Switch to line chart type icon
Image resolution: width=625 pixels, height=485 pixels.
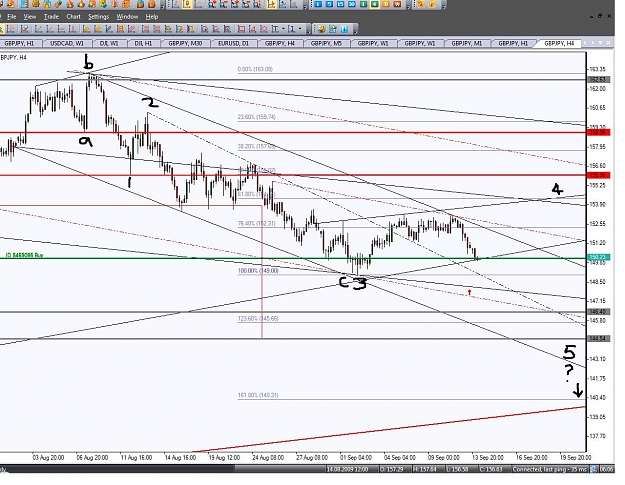tap(198, 4)
